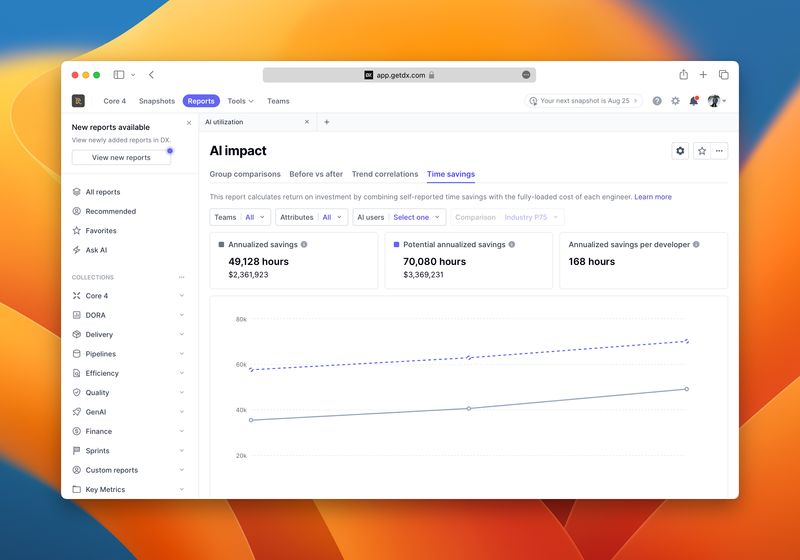Open the Snapshots navigation item
Viewport: 800px width, 560px height.
point(156,101)
